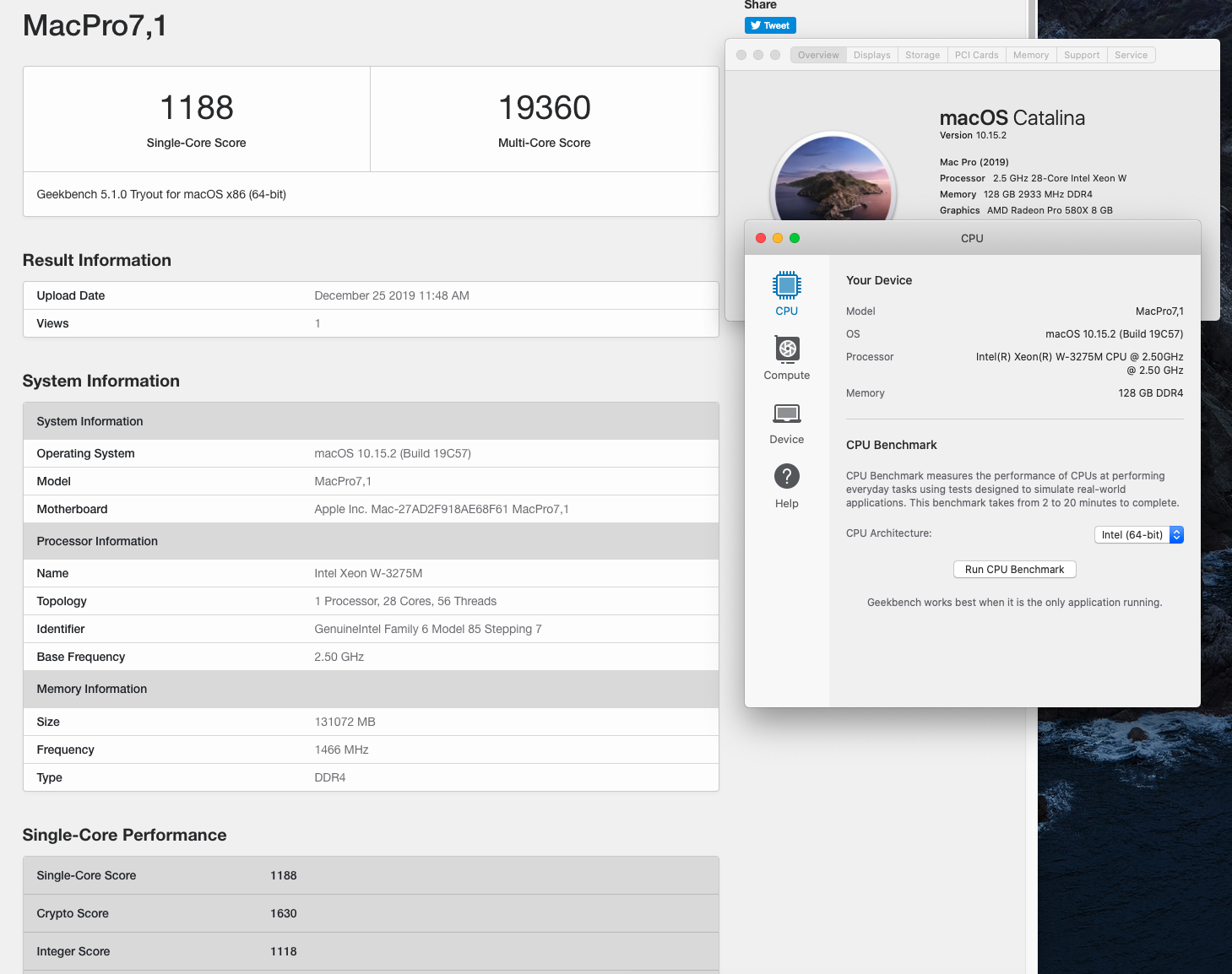Click Processor '2.5 GHz 28-Core Intel Xeon W'
This screenshot has height=974, width=1232.
click(x=1060, y=178)
